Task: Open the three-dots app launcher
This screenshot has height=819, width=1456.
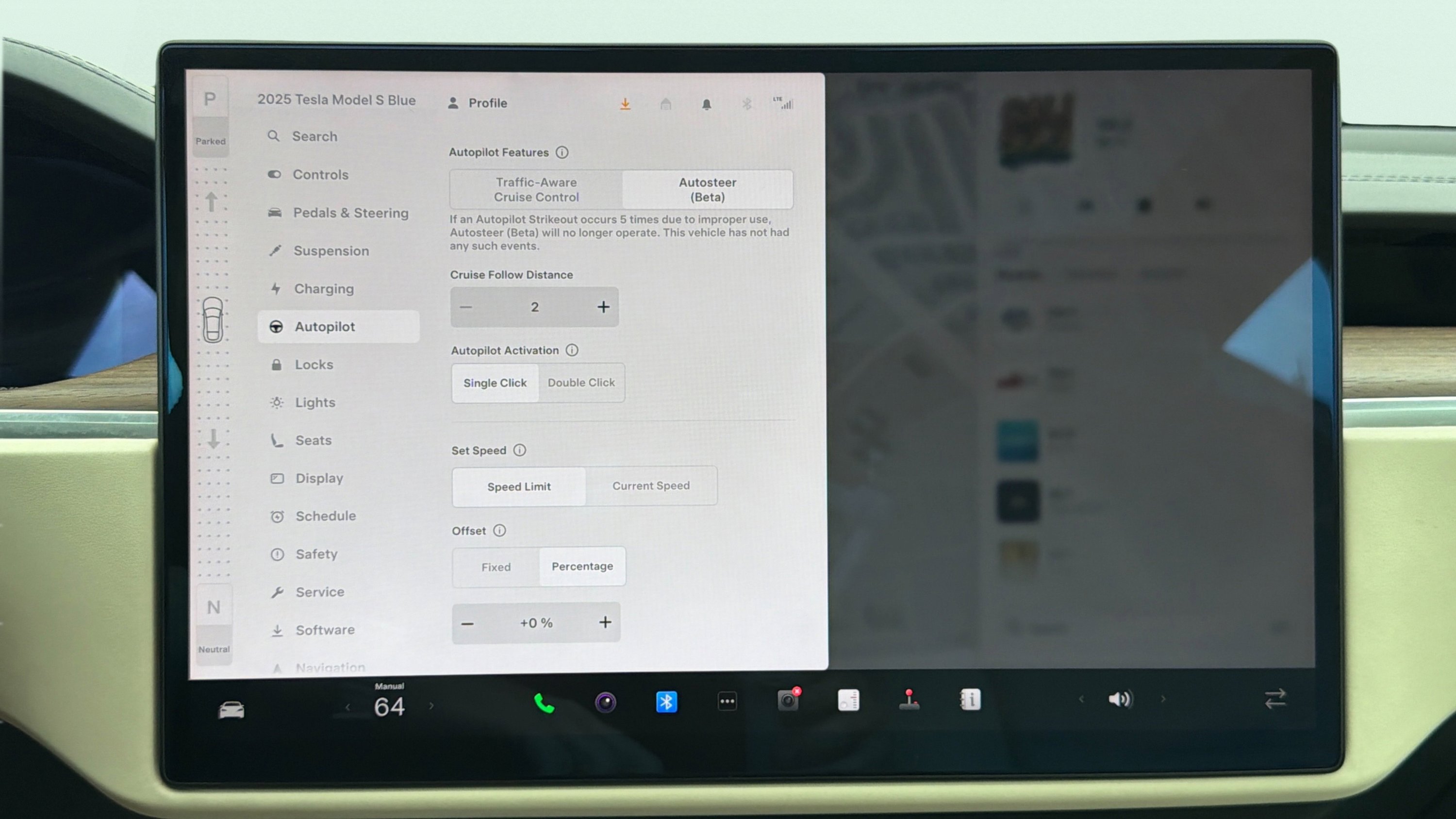Action: coord(727,702)
